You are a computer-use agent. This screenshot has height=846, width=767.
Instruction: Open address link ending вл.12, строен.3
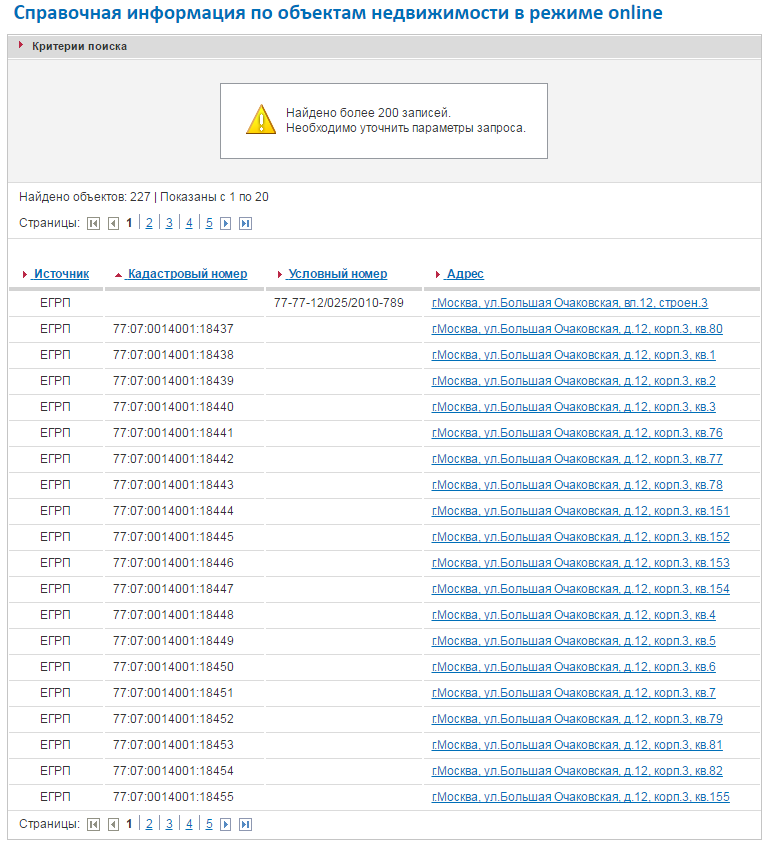pyautogui.click(x=569, y=303)
